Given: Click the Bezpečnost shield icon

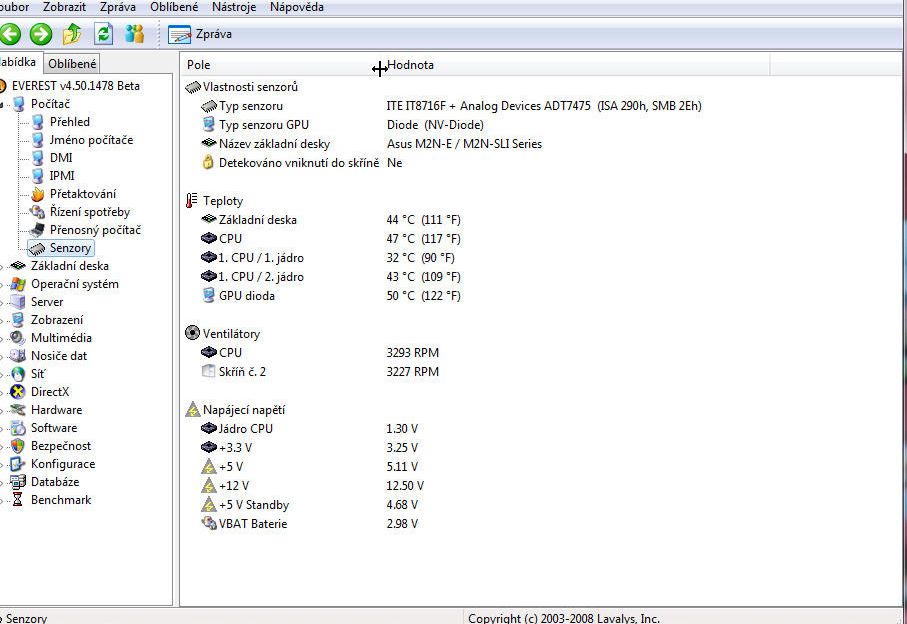Looking at the screenshot, I should point(19,446).
